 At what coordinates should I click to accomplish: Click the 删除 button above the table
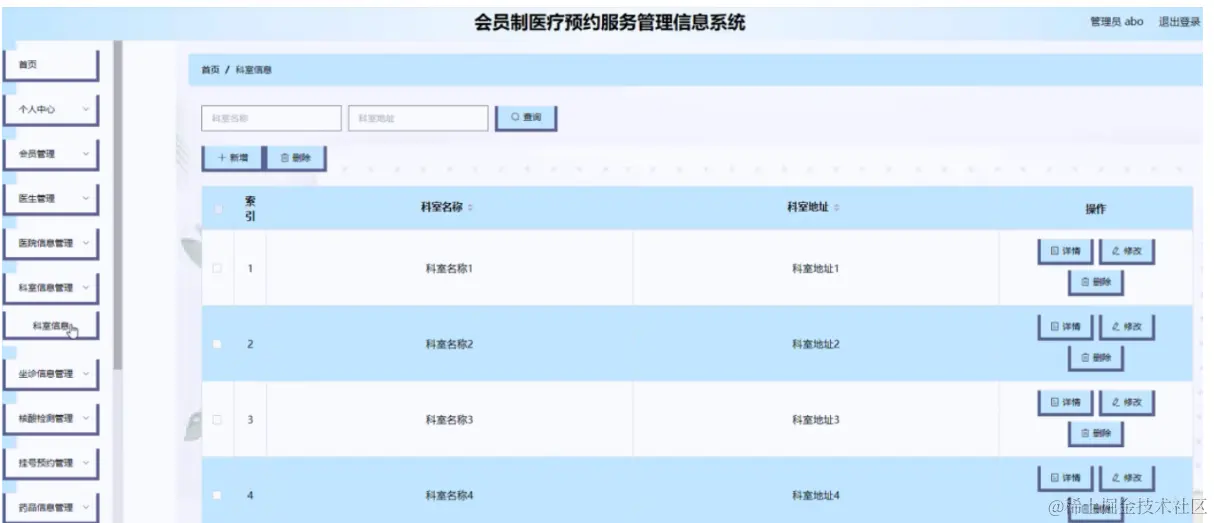tap(296, 158)
